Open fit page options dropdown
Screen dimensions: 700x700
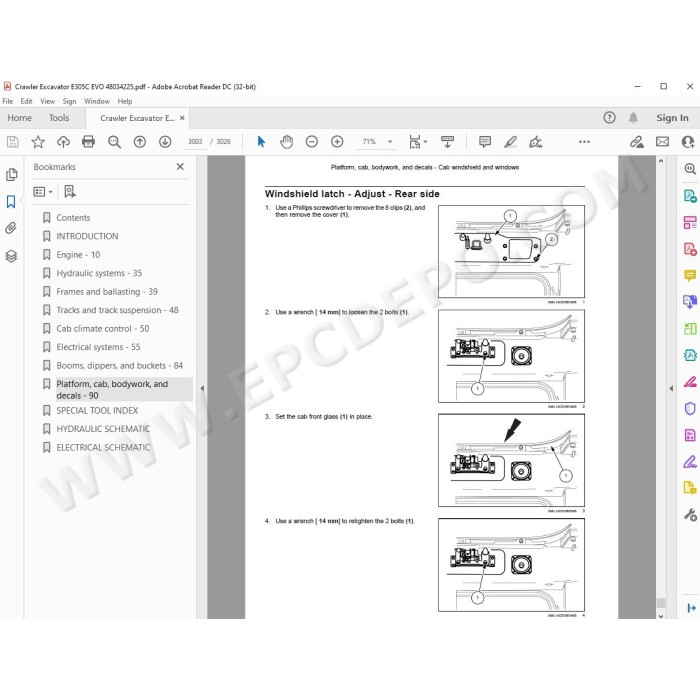tap(417, 142)
